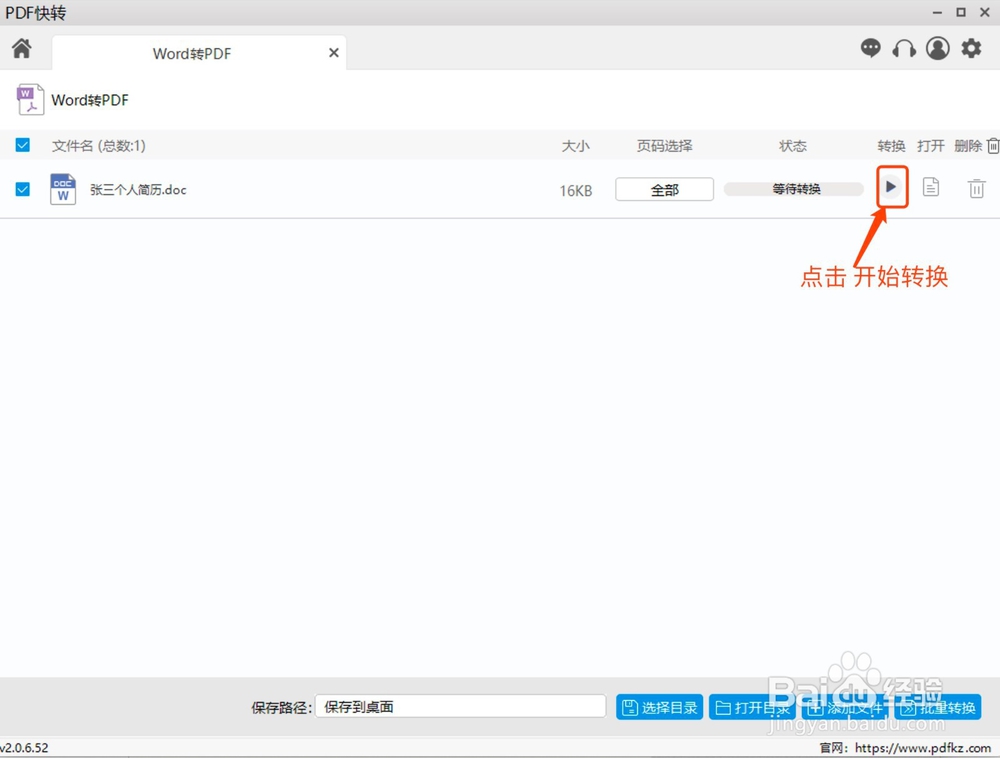
Task: Open the feedback message bubble icon
Action: coord(871,48)
